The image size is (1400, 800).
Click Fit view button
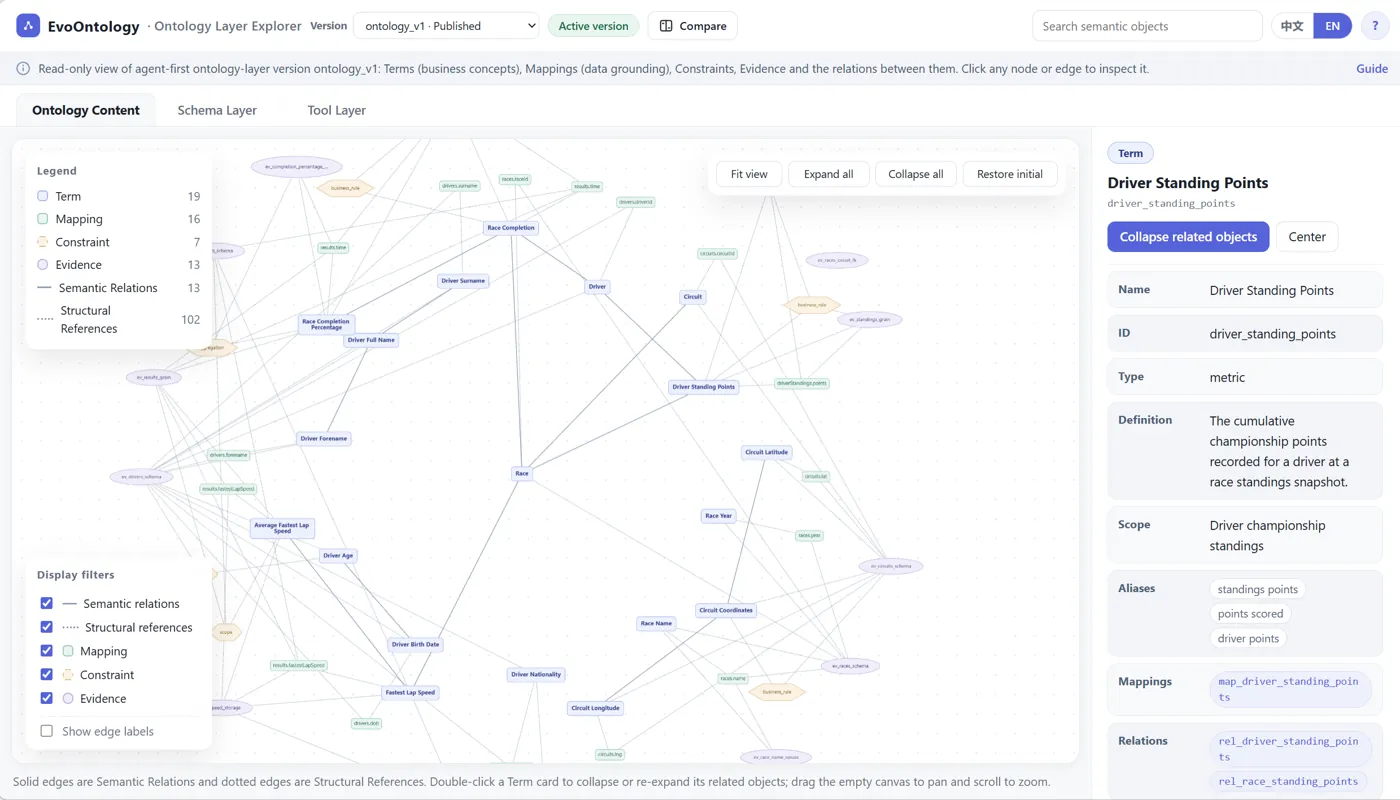click(x=749, y=174)
